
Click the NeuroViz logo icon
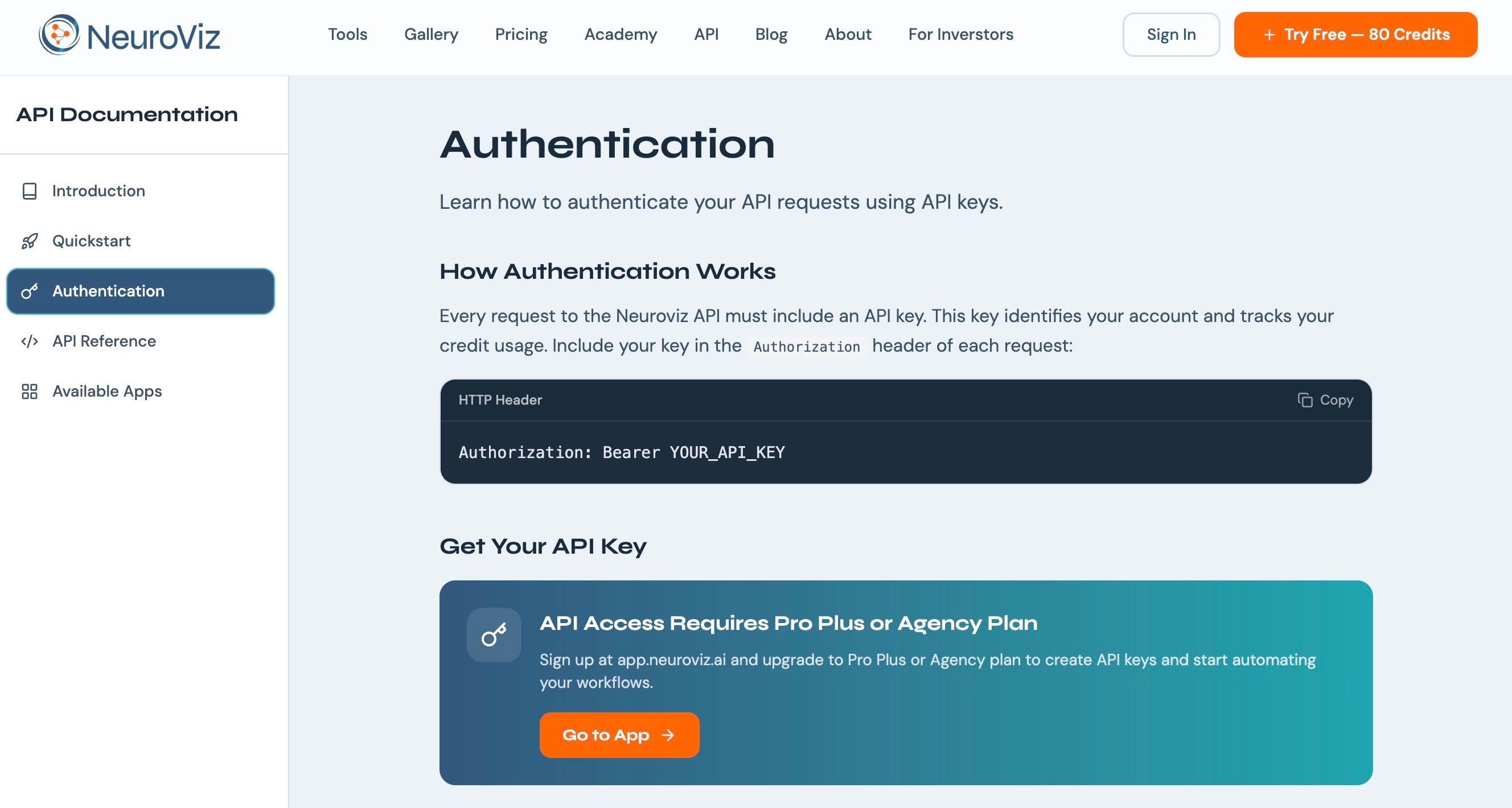[59, 35]
